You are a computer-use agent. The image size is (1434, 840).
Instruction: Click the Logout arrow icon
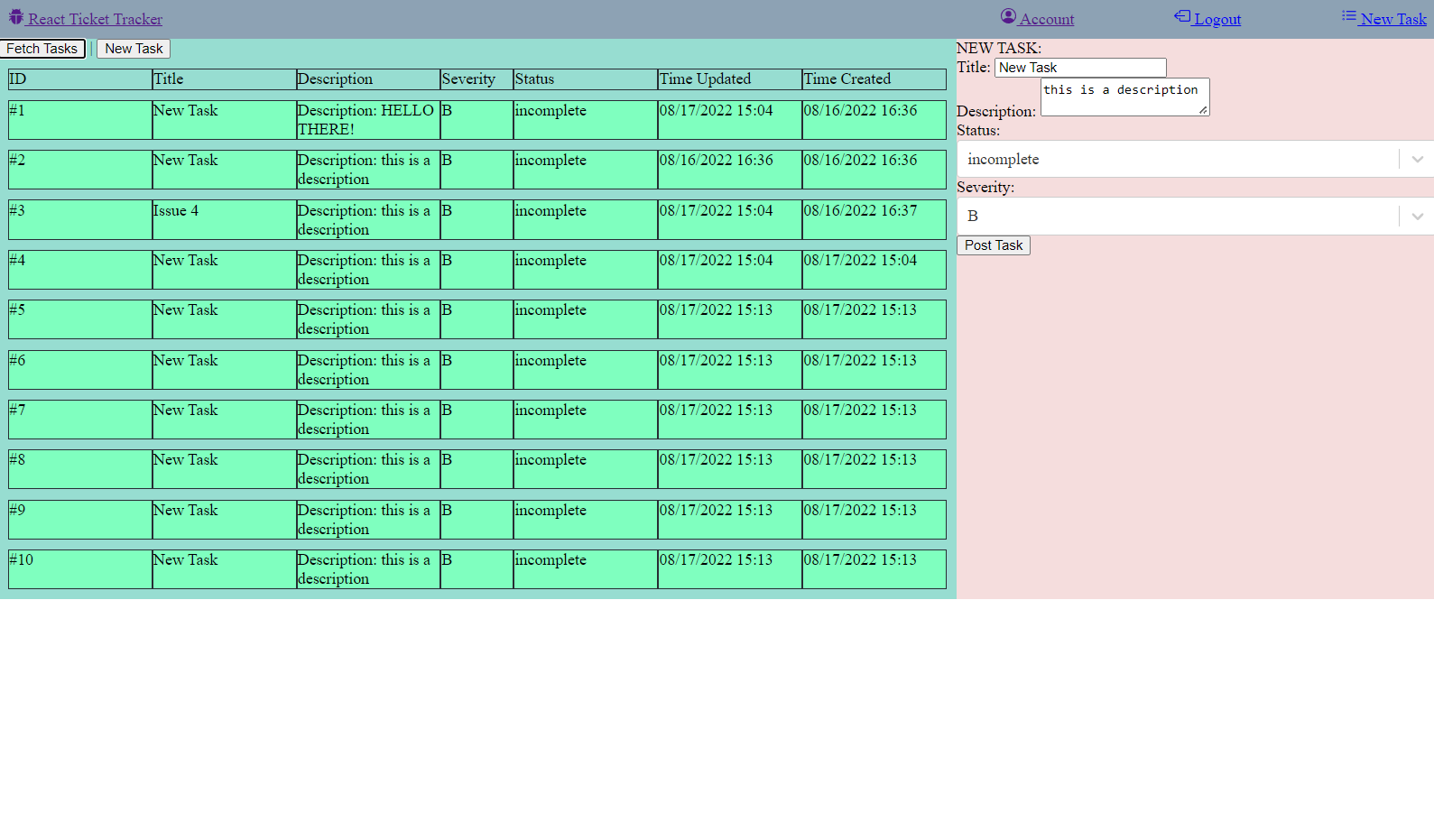(x=1181, y=16)
